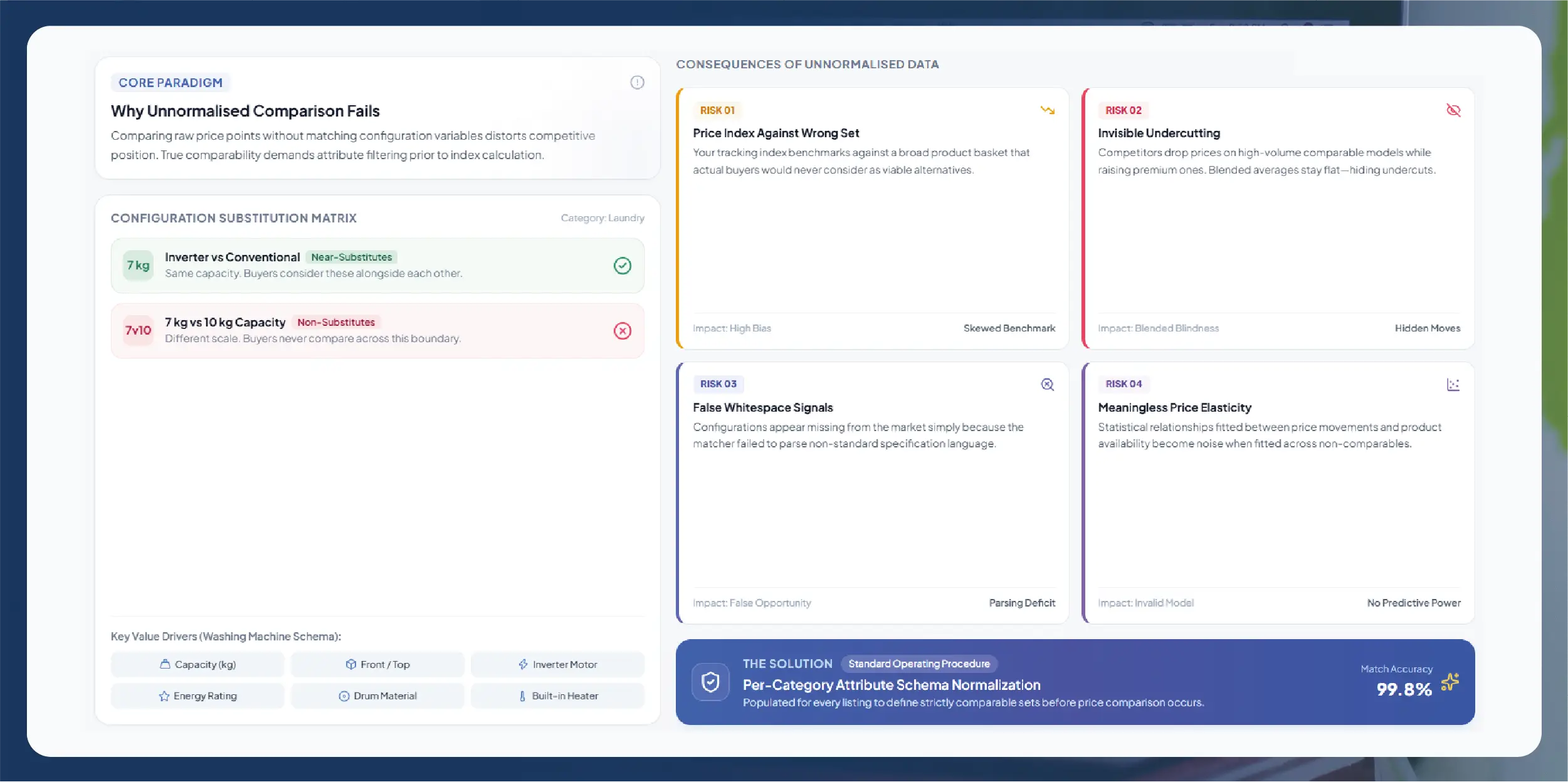
Task: Click the green checkmark on Inverter vs Conventional row
Action: 622,266
